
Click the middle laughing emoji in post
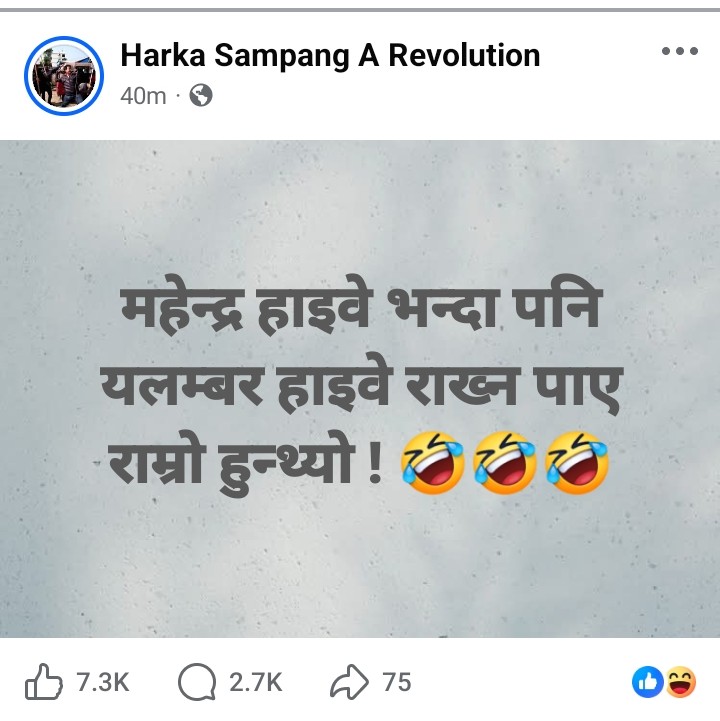click(x=505, y=463)
